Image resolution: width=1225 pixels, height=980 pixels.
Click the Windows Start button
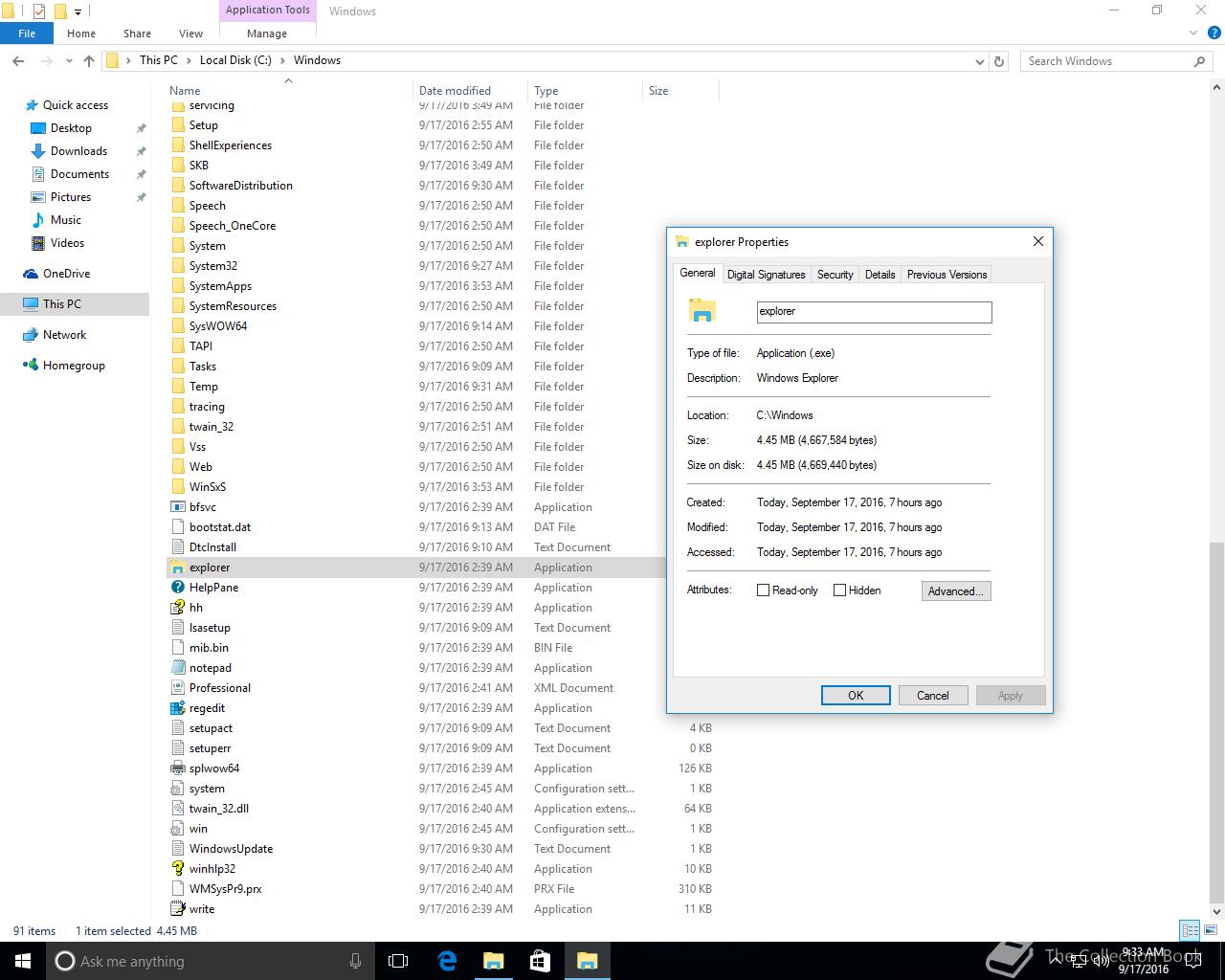click(x=23, y=961)
